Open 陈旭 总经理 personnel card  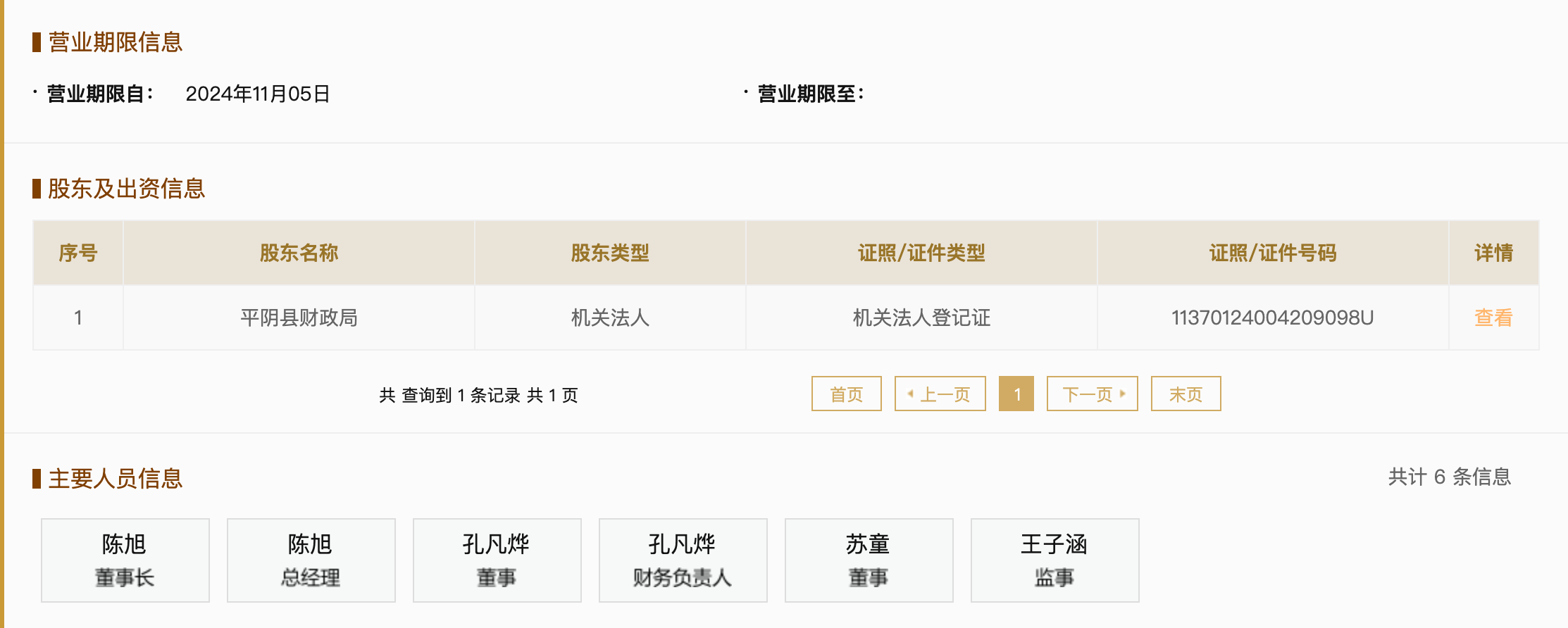[311, 560]
